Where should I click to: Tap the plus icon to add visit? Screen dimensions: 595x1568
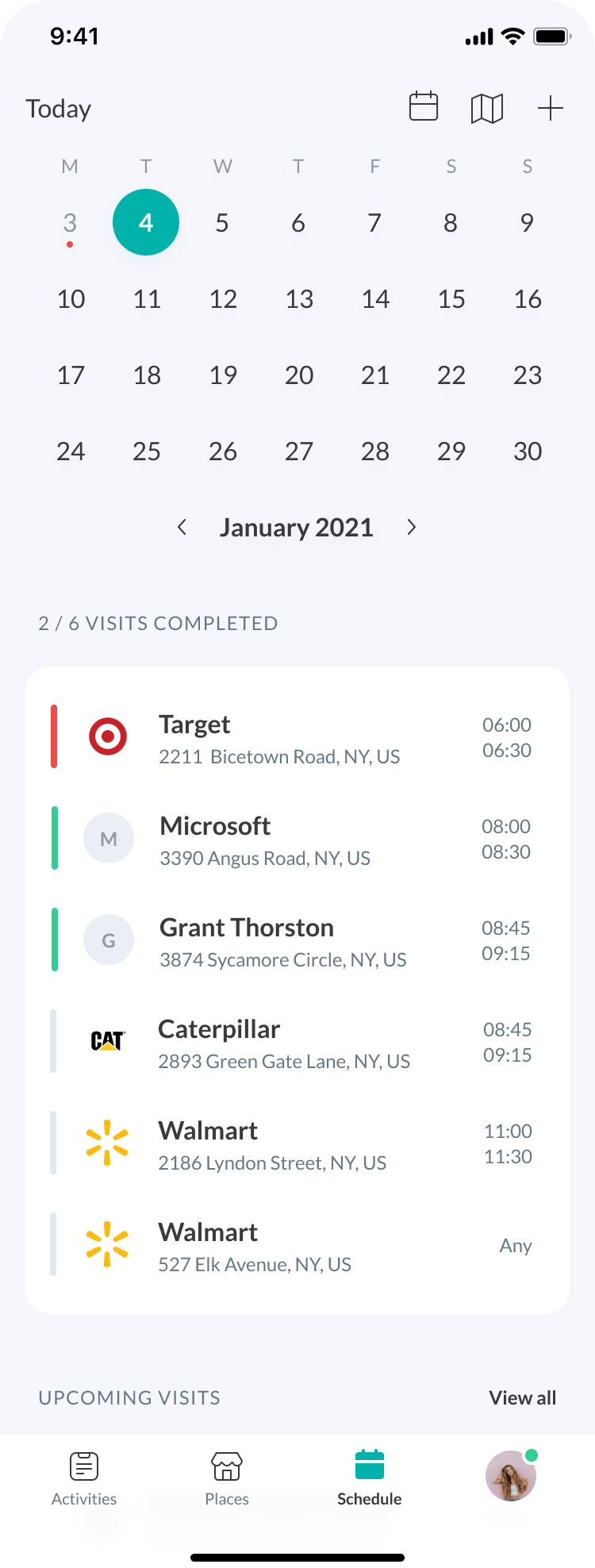click(x=550, y=108)
